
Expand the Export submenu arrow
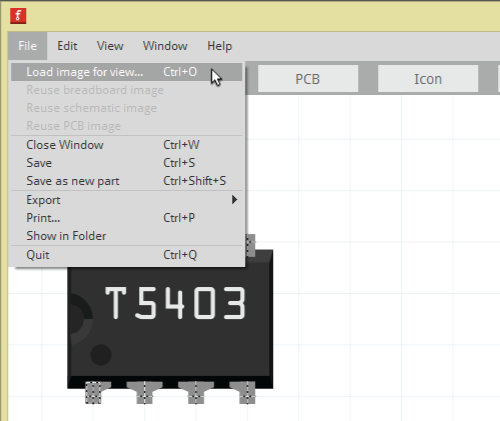click(x=234, y=200)
